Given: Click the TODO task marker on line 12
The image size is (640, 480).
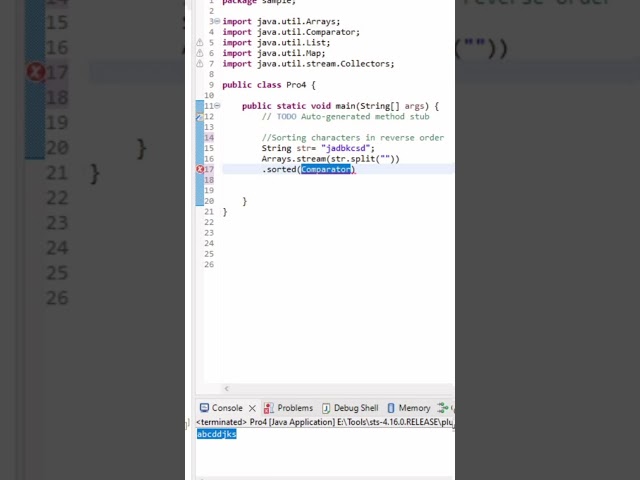Looking at the screenshot, I should click(200, 117).
